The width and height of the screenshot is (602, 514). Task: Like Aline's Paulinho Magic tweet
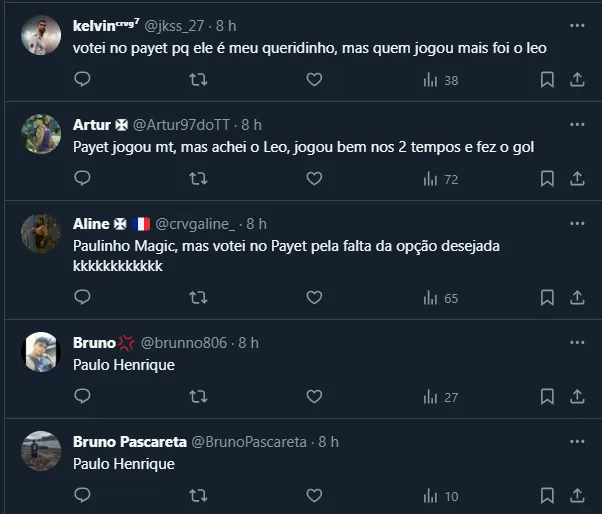point(314,297)
